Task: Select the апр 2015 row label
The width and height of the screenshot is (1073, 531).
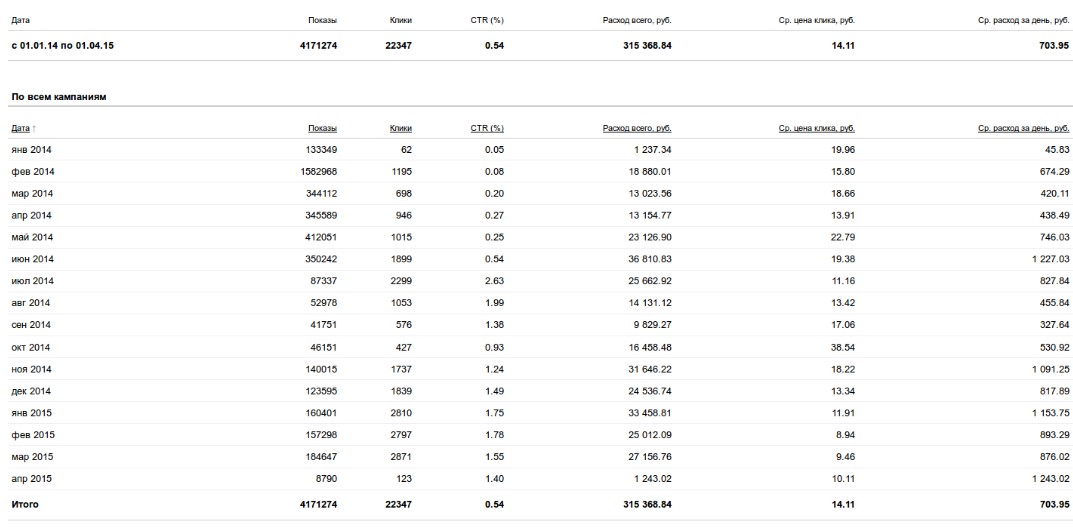Action: 31,479
